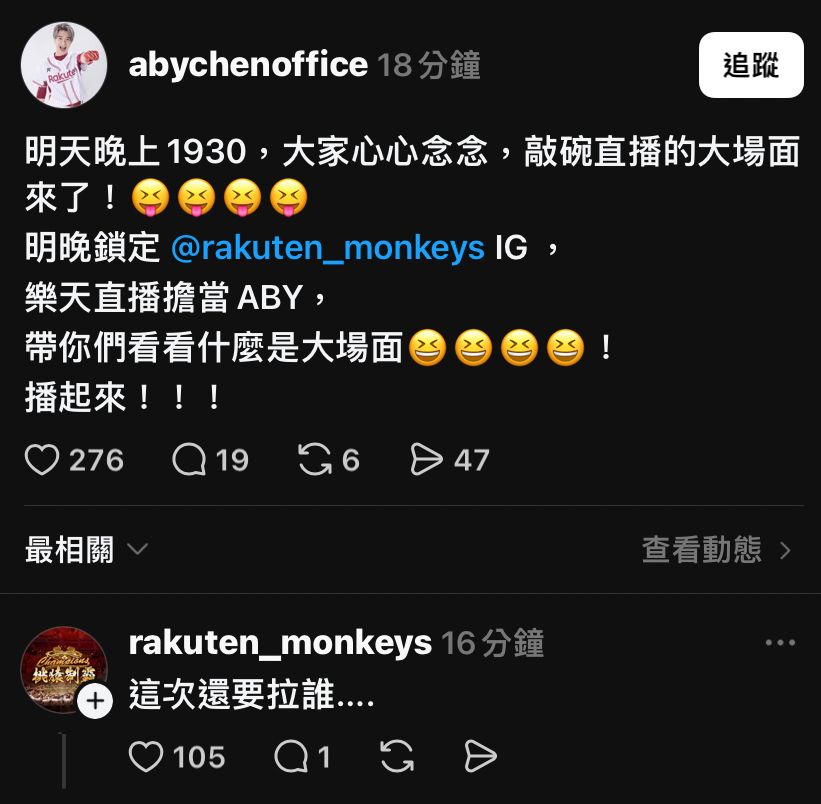Like the rakuten_monkeys reply
Viewport: 821px width, 804px height.
point(146,756)
